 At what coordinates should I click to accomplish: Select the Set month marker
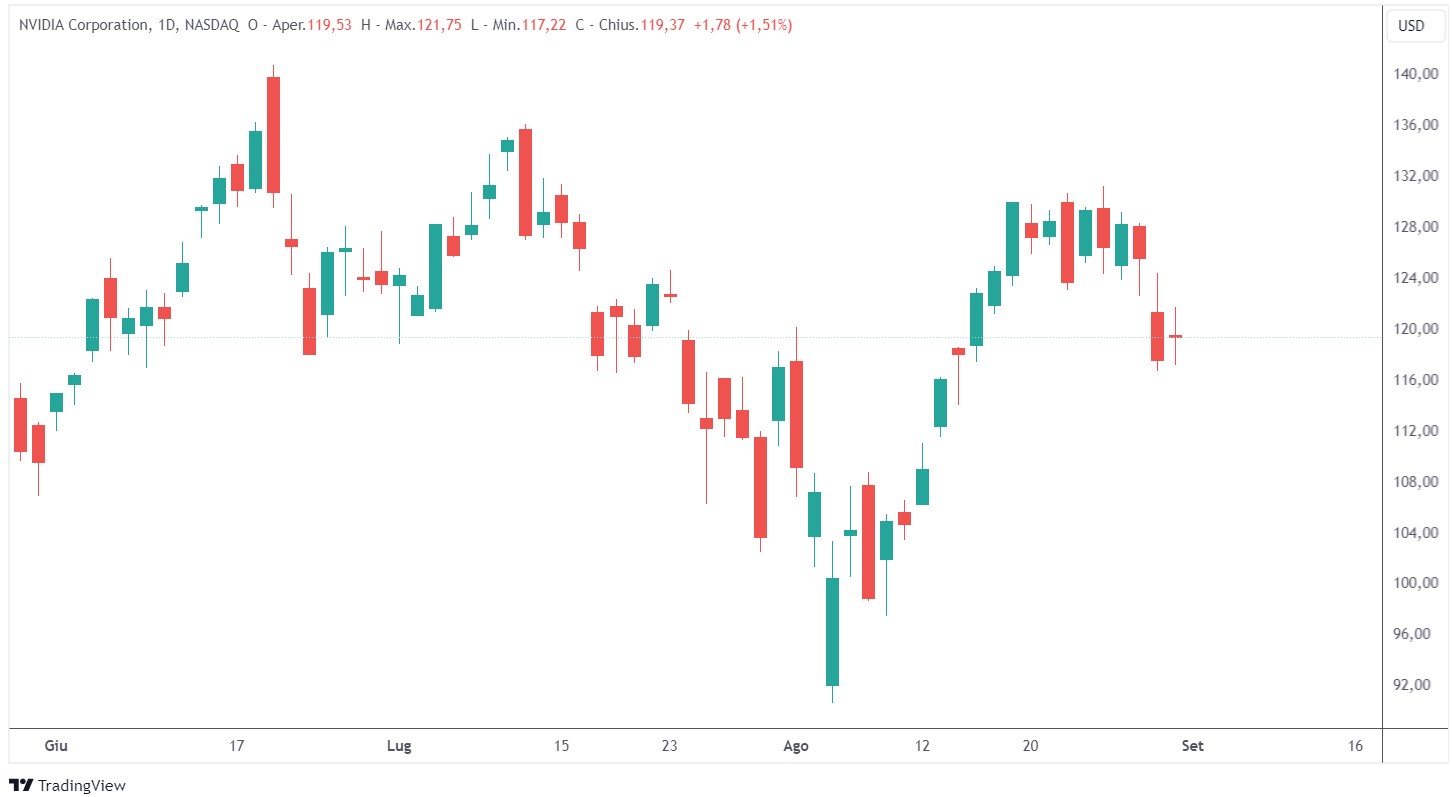click(1192, 746)
